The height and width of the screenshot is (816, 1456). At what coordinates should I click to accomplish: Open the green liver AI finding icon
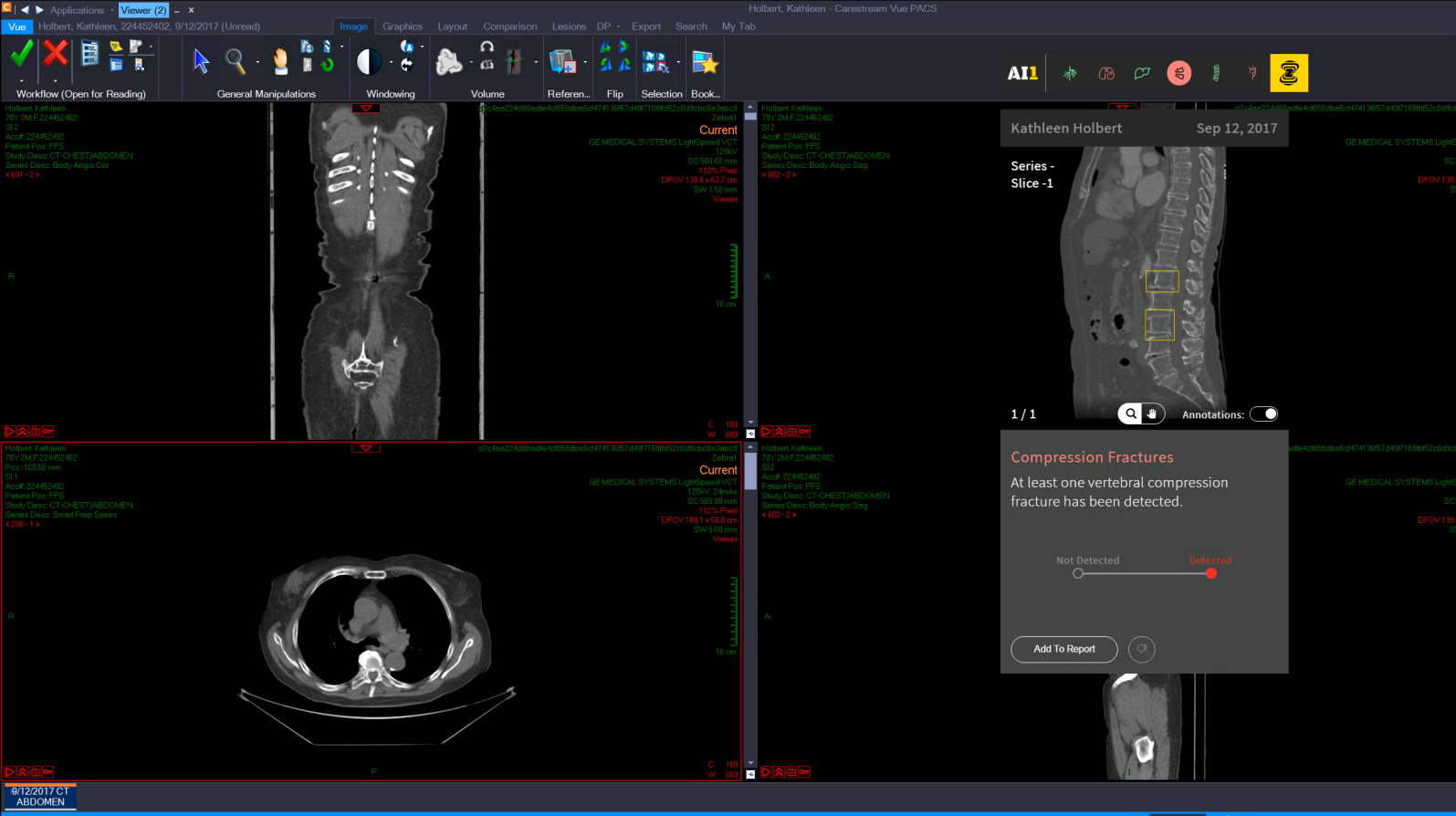(1142, 73)
